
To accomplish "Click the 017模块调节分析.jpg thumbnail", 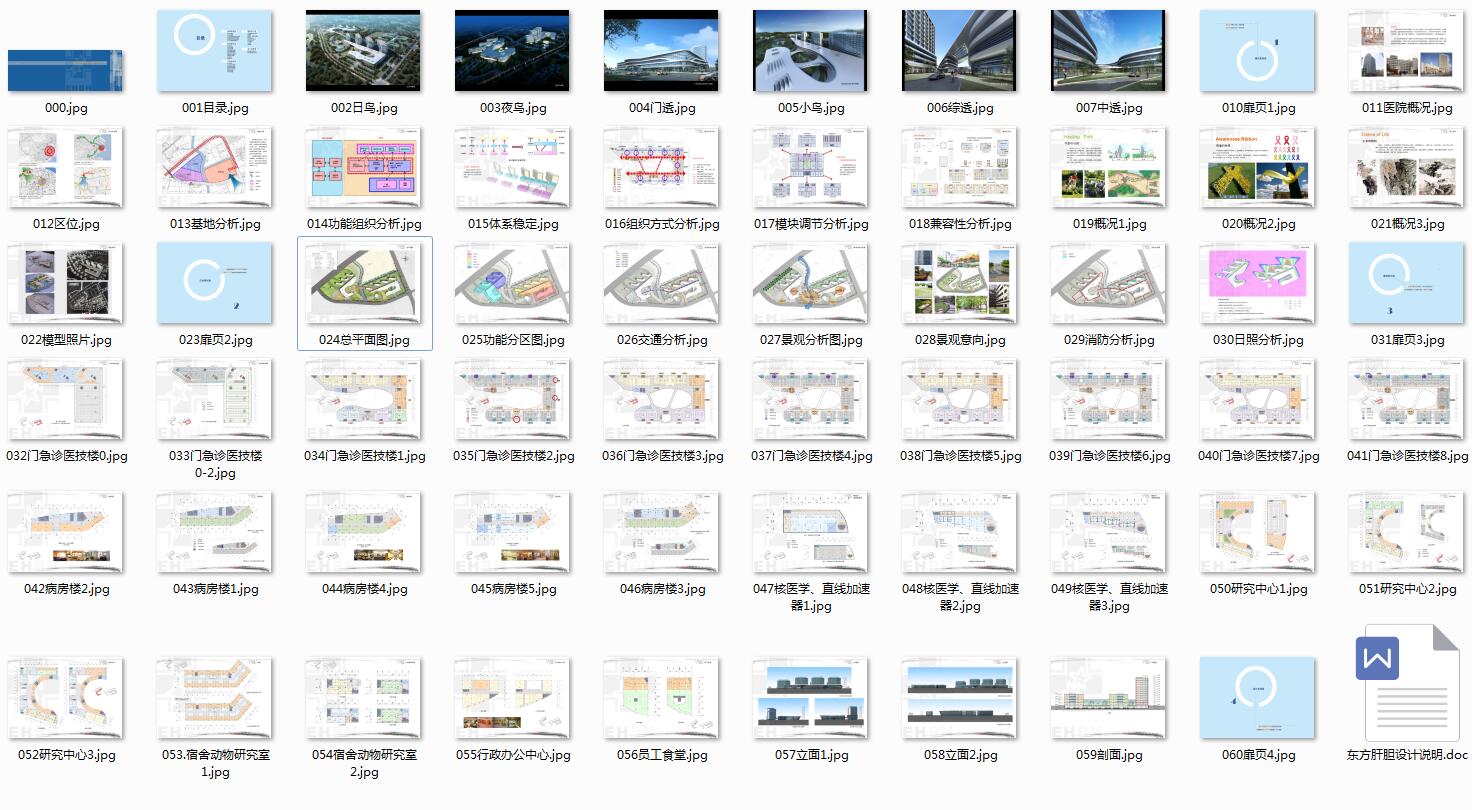I will 811,167.
